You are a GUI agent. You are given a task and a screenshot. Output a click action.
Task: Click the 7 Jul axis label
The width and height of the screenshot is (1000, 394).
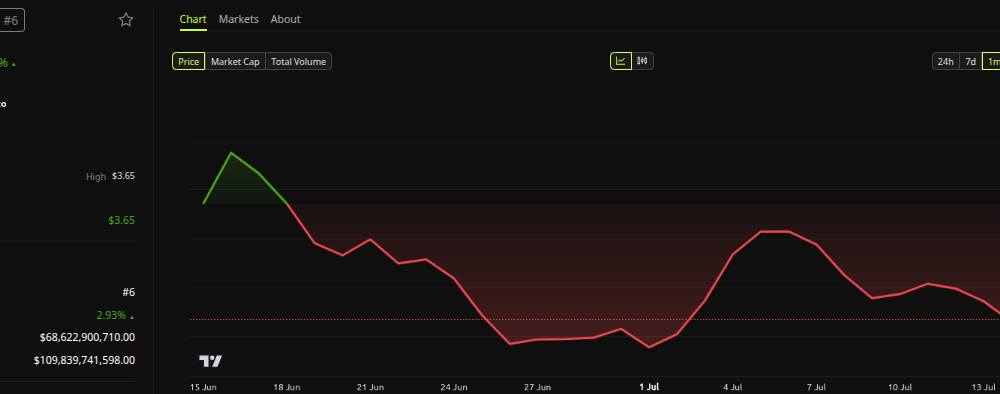[816, 387]
